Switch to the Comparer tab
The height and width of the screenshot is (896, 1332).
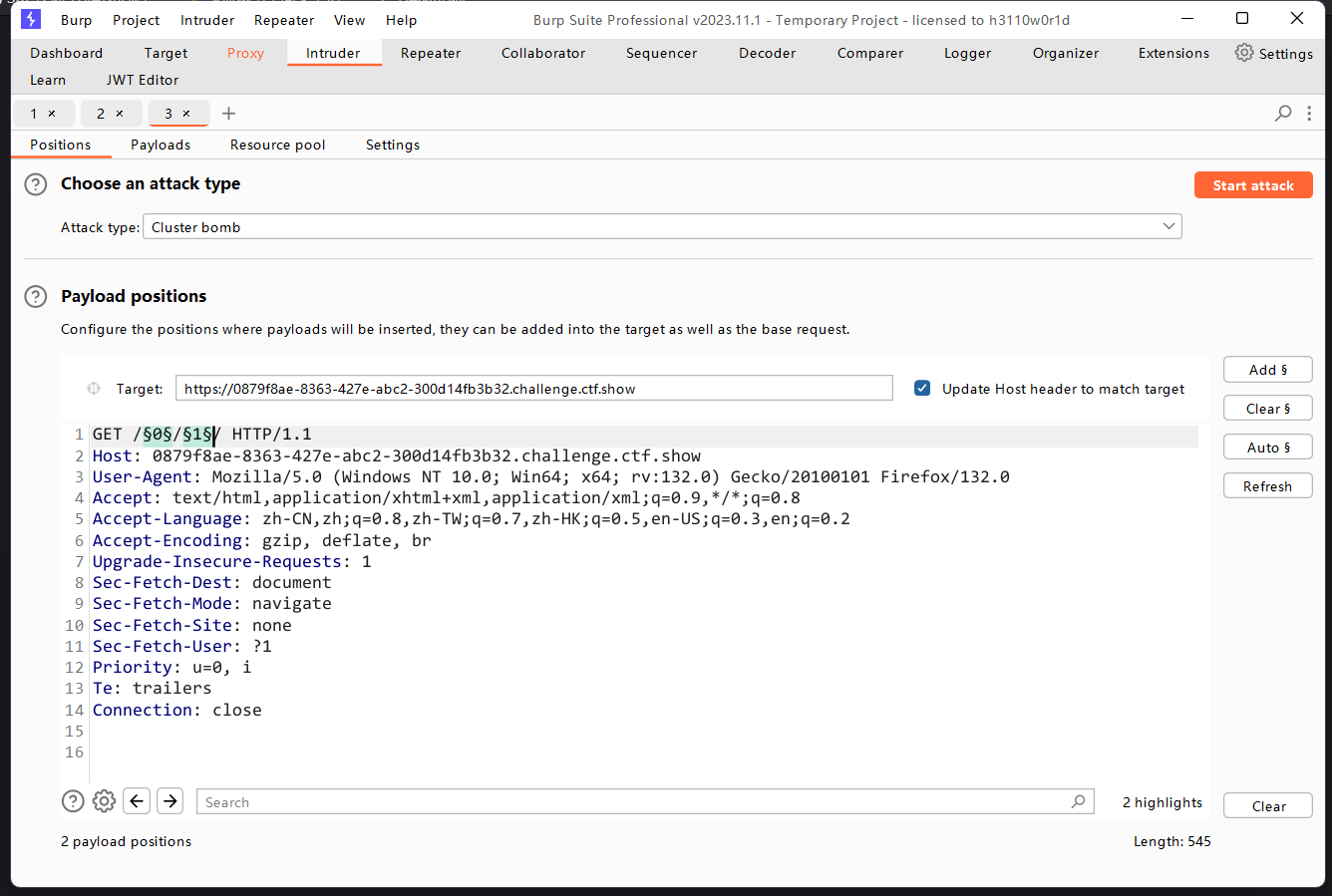pos(870,53)
